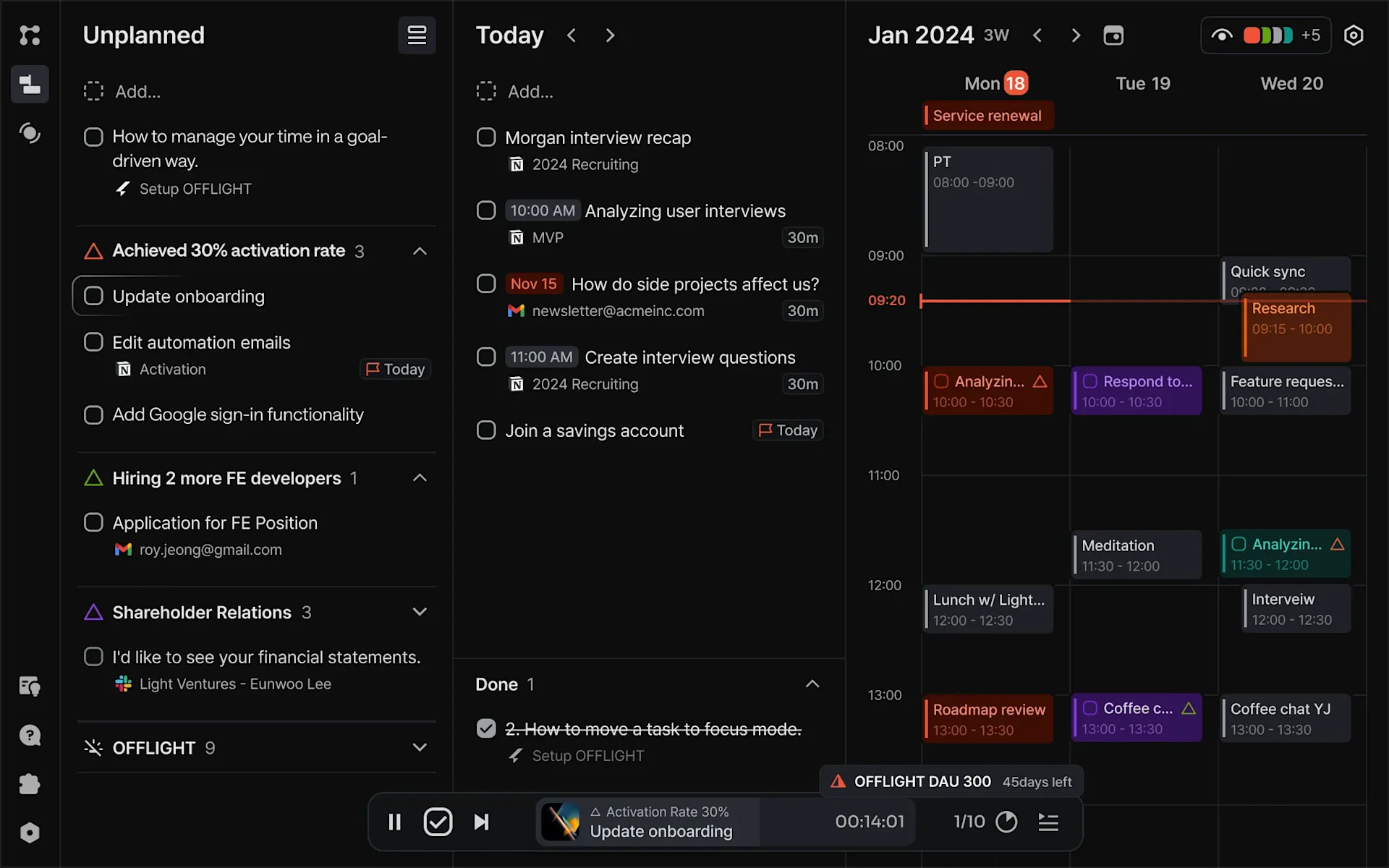Open the focus timer icon below the planner icon
The width and height of the screenshot is (1389, 868).
30,133
